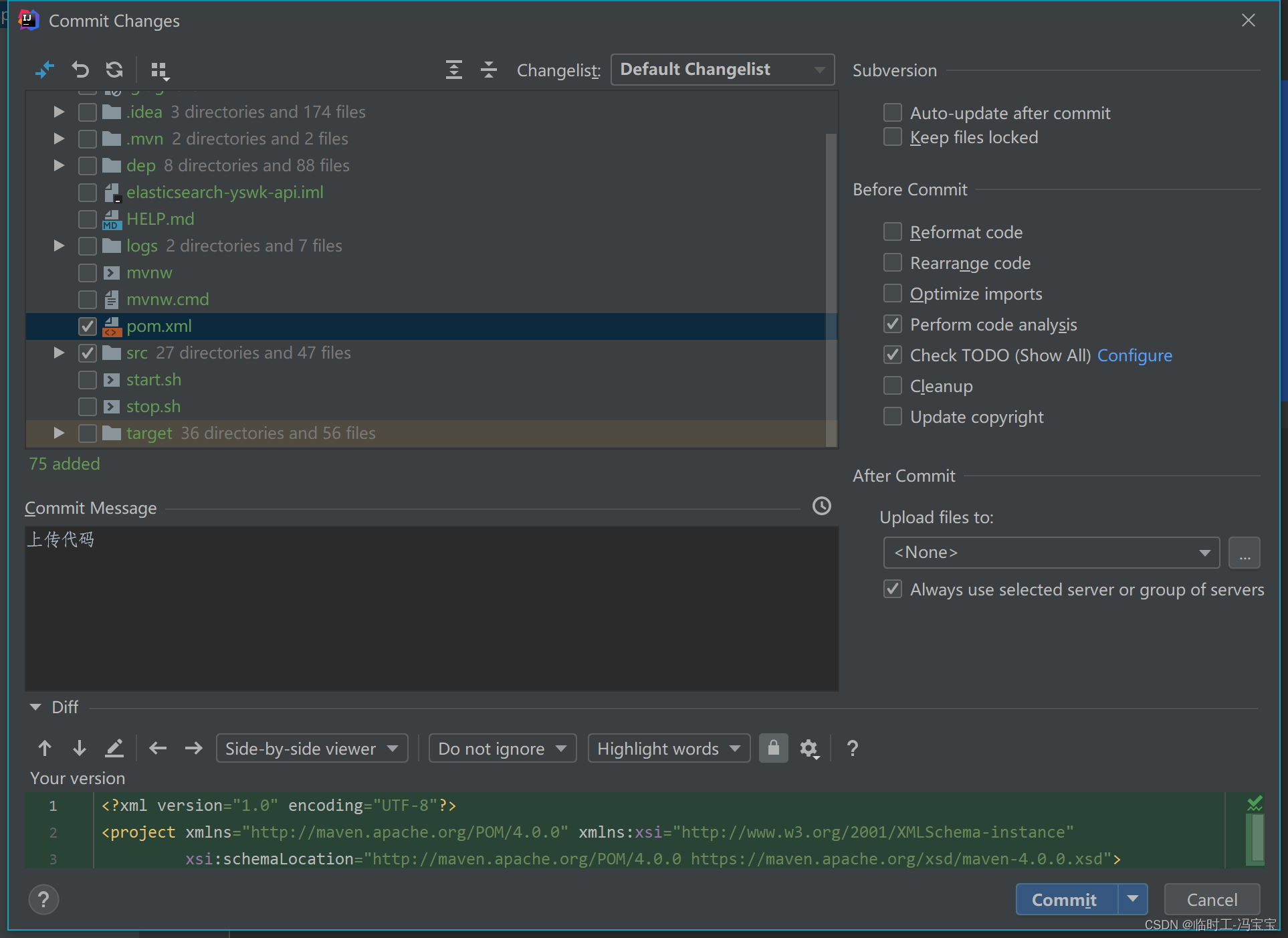The width and height of the screenshot is (1288, 938).
Task: Click the help question mark icon
Action: (43, 898)
